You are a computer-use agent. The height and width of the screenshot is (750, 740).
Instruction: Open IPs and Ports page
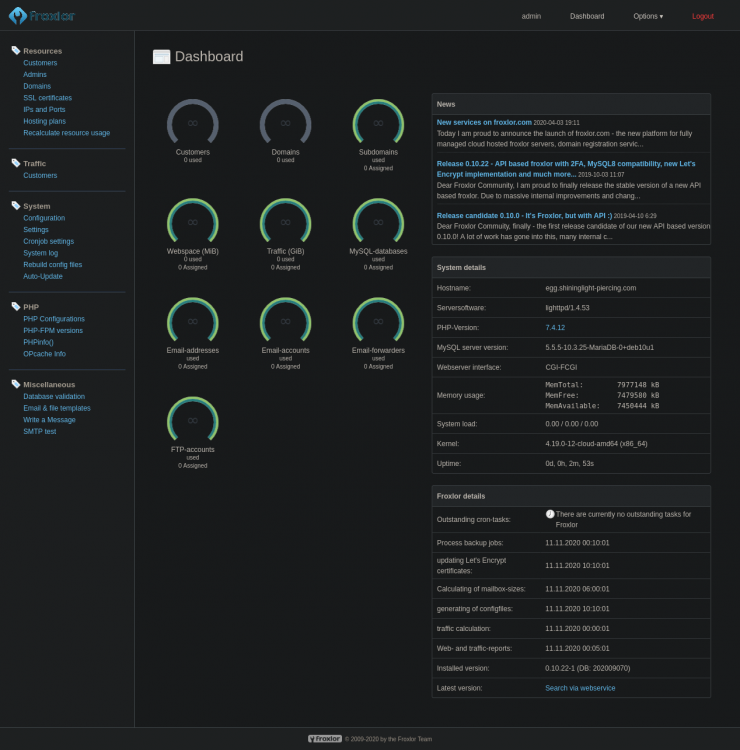tap(44, 110)
